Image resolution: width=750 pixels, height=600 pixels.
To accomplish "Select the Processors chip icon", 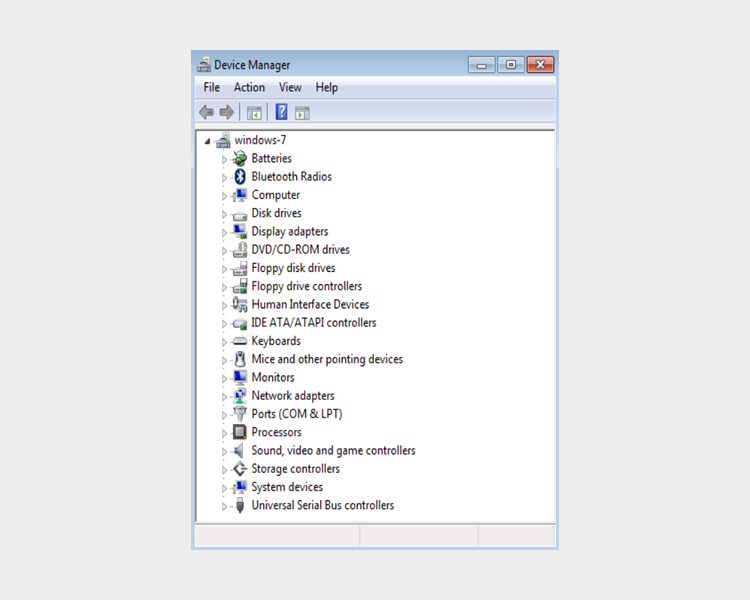I will pos(240,432).
